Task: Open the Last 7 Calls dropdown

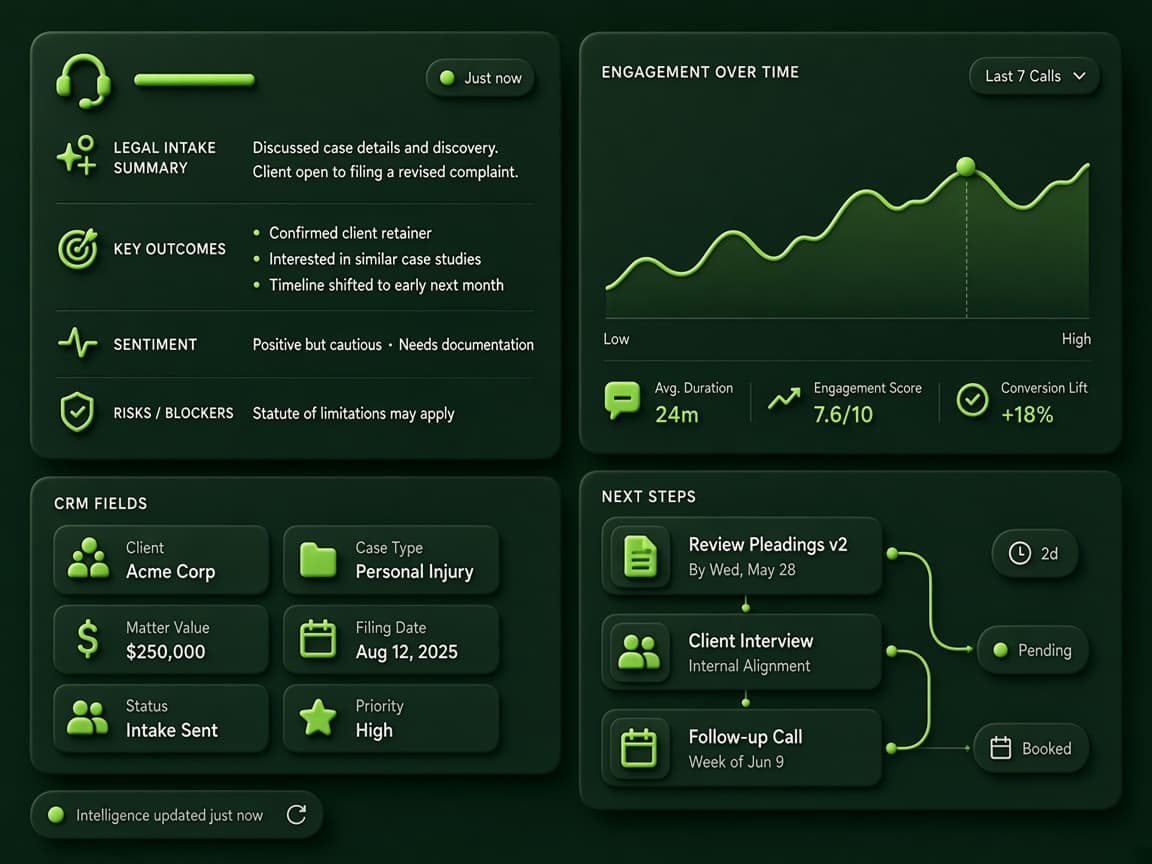Action: (1034, 76)
